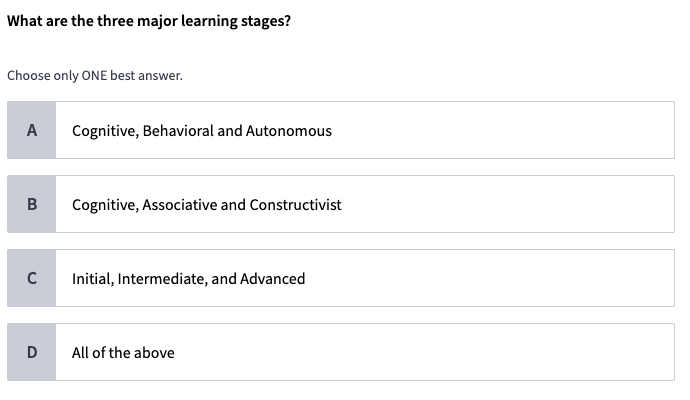Select the letter B answer badge
Viewport: 690px width, 400px height.
(32, 204)
